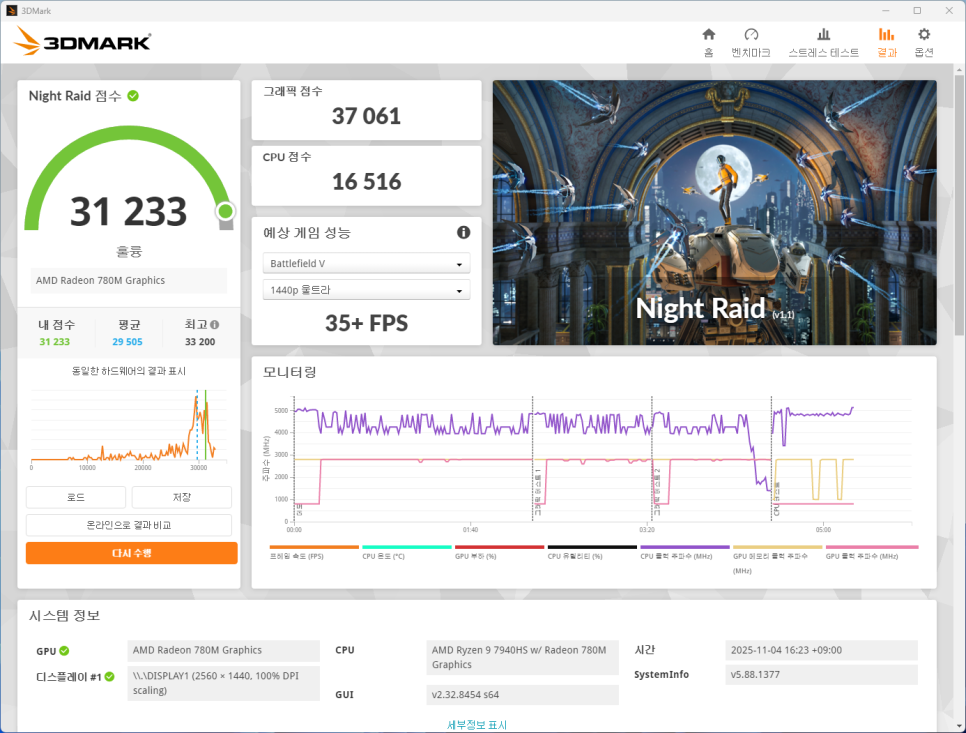Click the 3DMark logo in the header

(x=83, y=41)
